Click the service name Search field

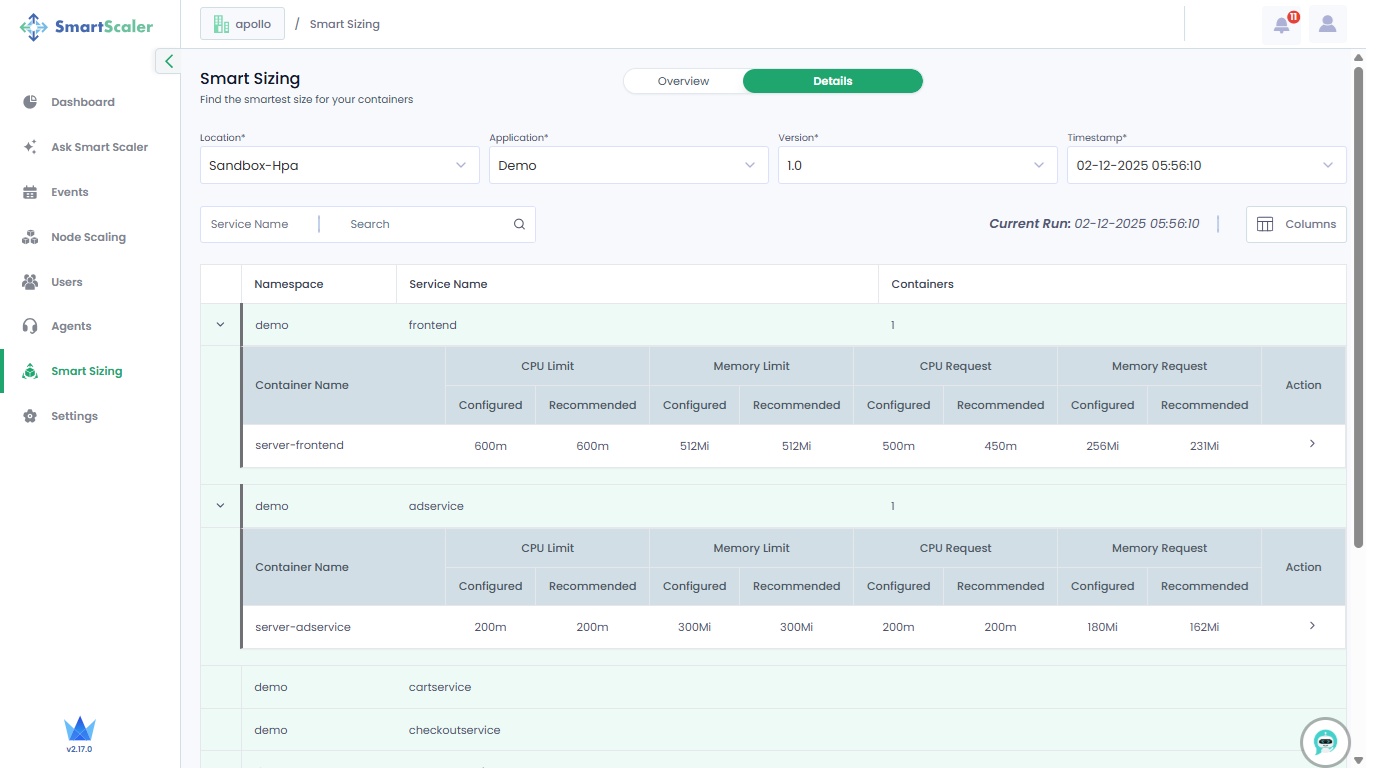tap(425, 225)
